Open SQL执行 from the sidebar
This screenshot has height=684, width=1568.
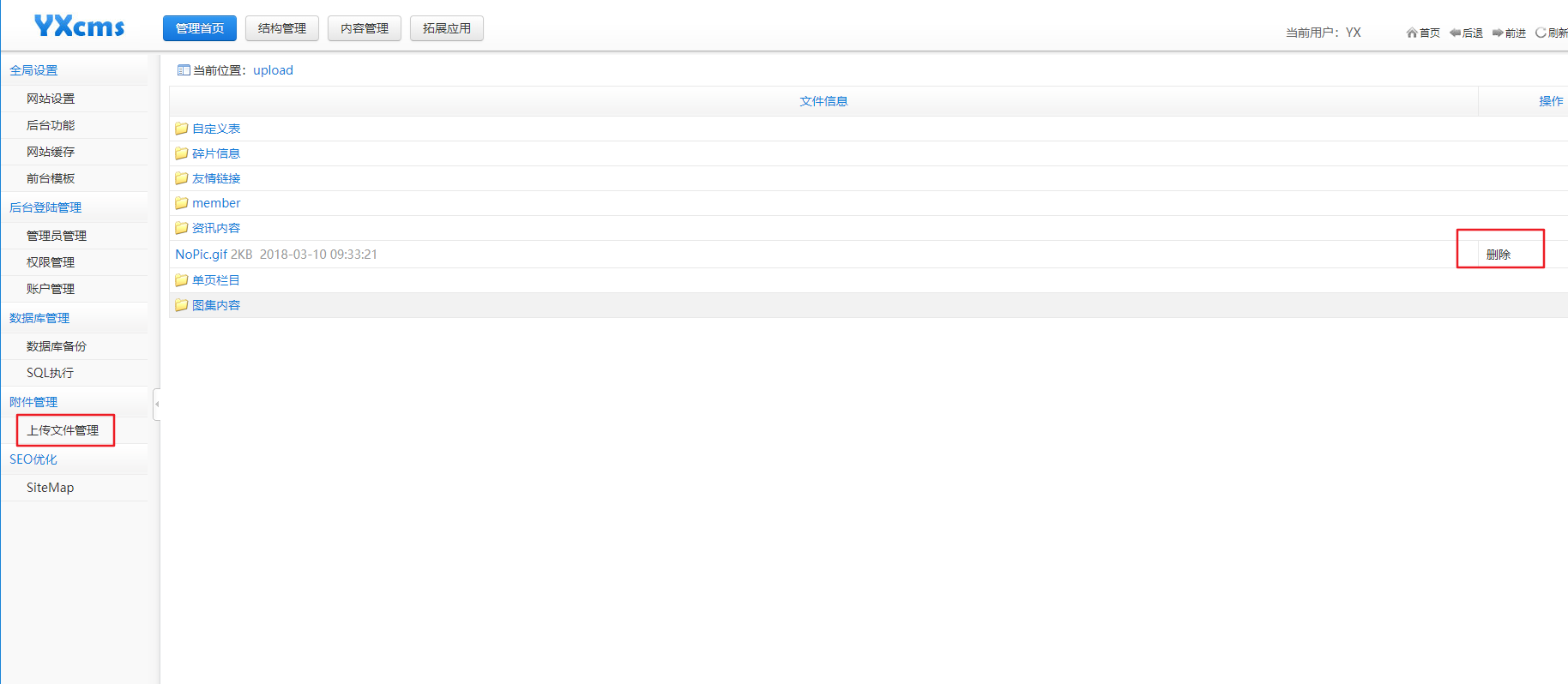pos(50,373)
